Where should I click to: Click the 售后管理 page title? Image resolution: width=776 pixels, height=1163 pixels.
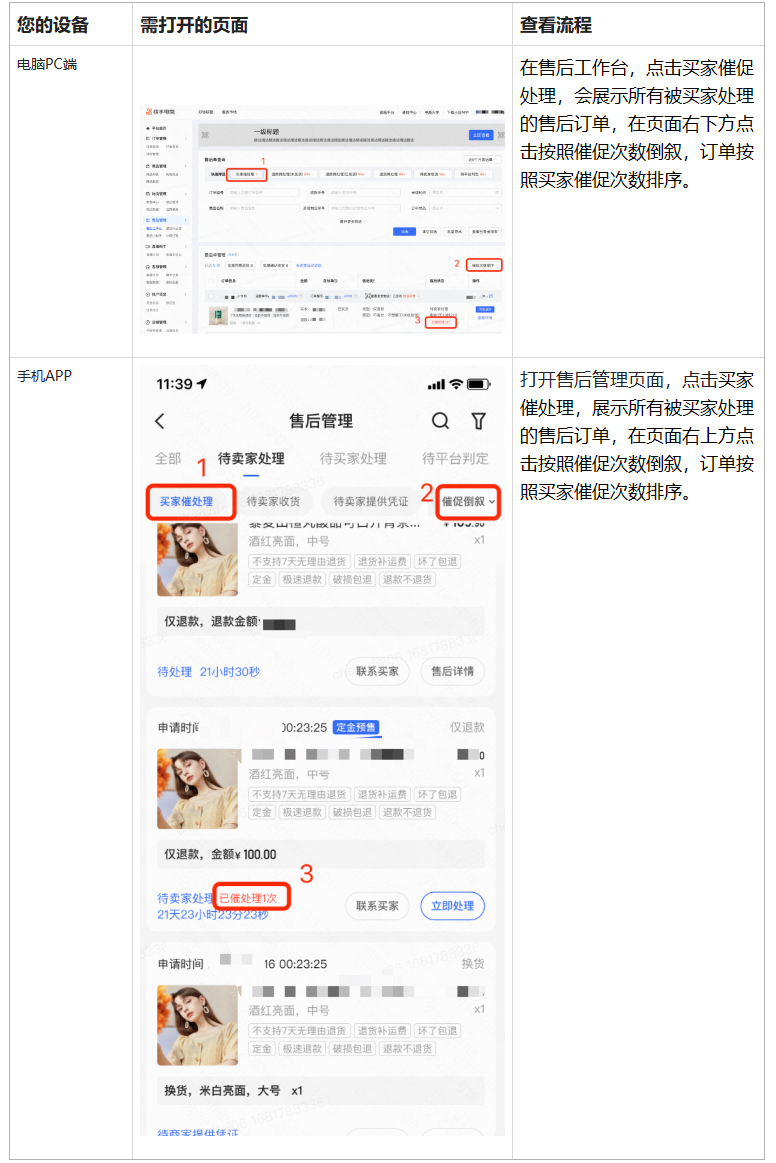point(320,421)
